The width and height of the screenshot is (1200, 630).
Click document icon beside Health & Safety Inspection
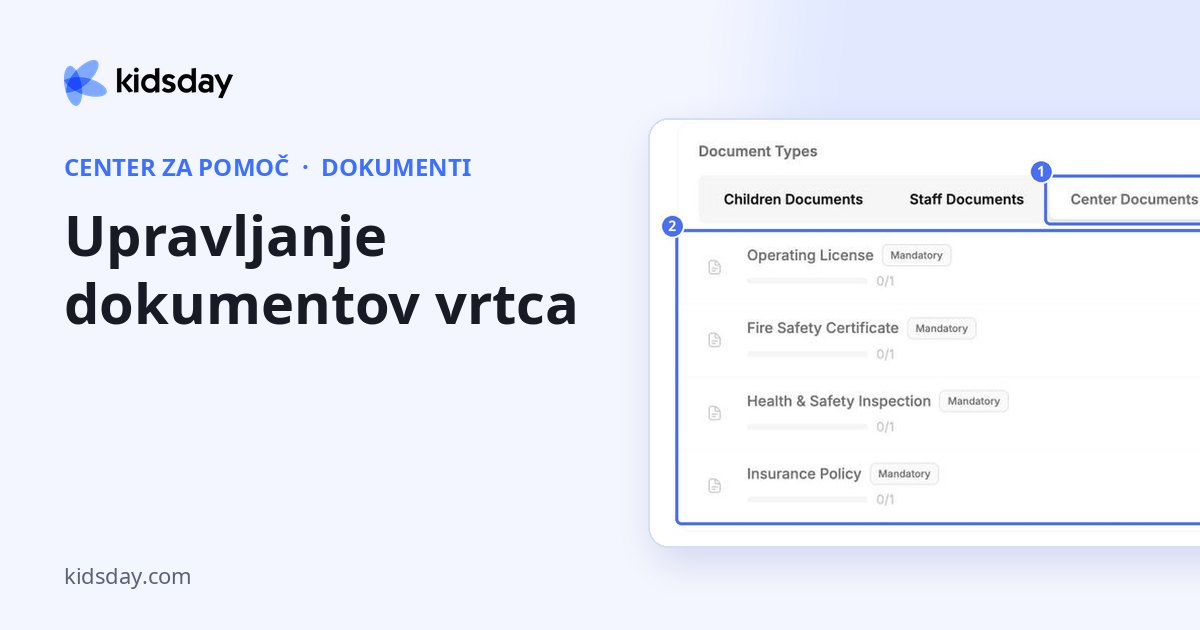tap(714, 413)
